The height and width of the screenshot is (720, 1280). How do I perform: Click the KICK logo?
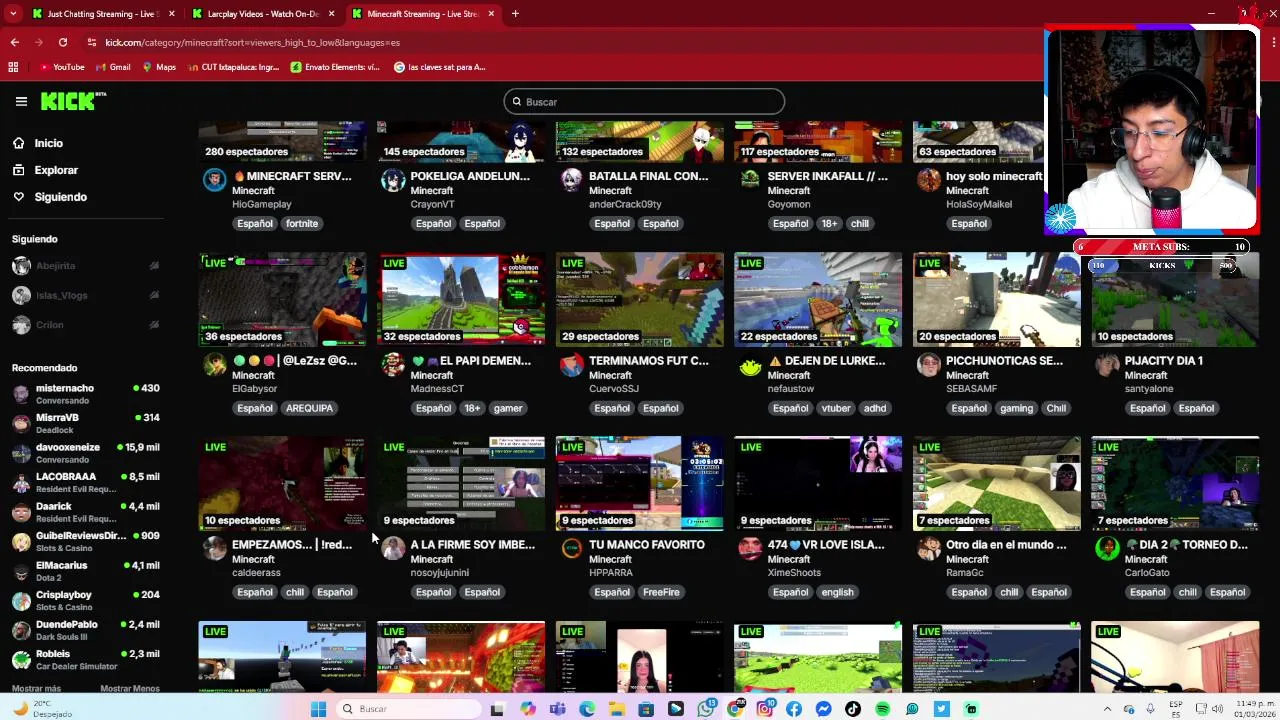pos(73,101)
